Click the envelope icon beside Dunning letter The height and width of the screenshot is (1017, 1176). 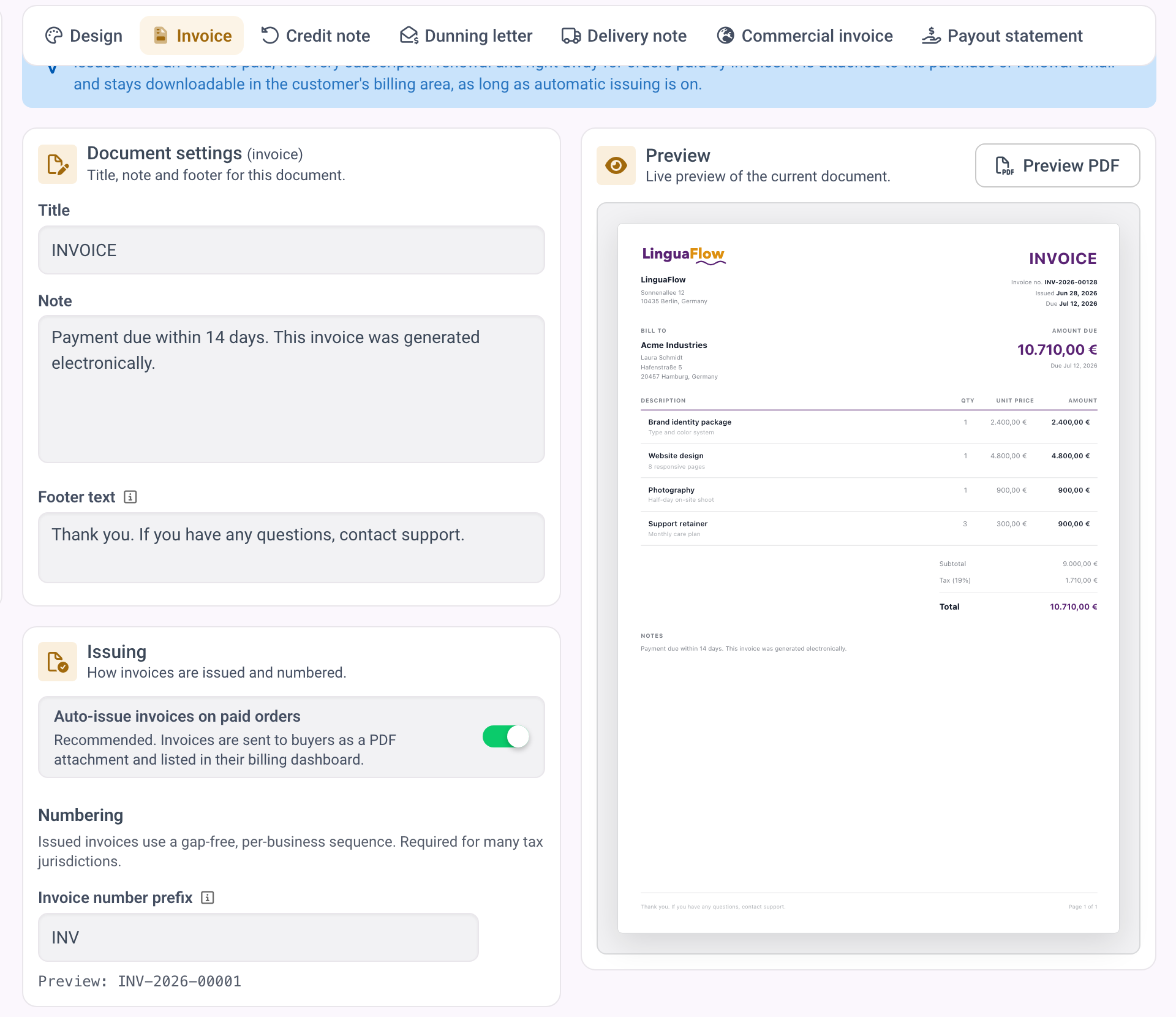(409, 36)
